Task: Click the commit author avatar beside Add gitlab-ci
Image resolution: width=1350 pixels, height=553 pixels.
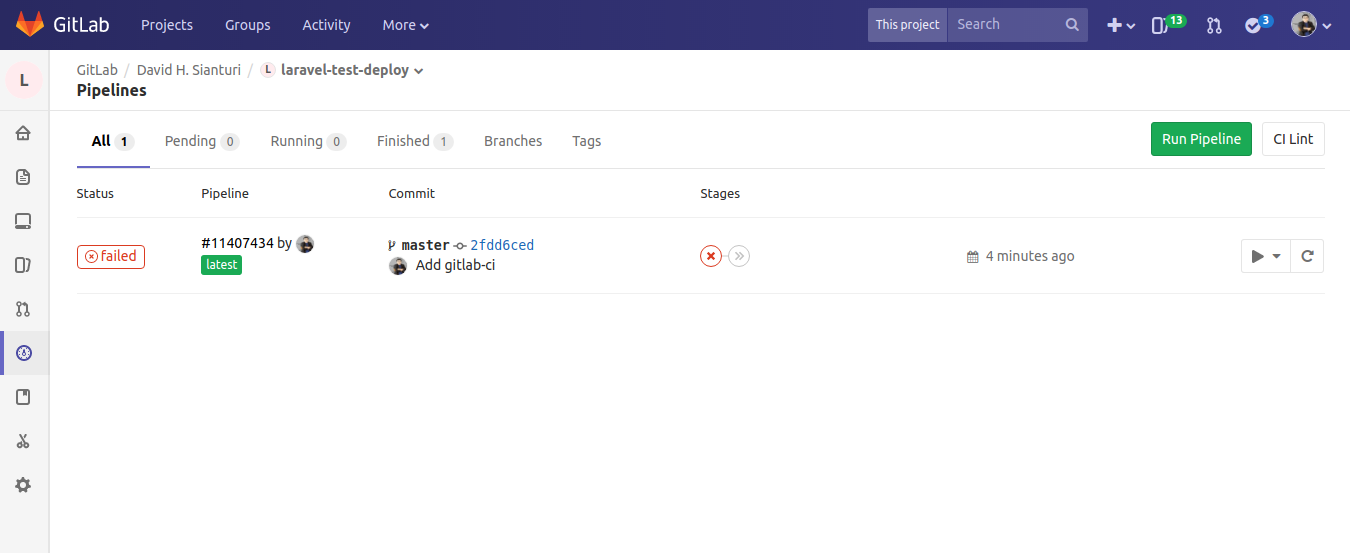Action: tap(398, 265)
